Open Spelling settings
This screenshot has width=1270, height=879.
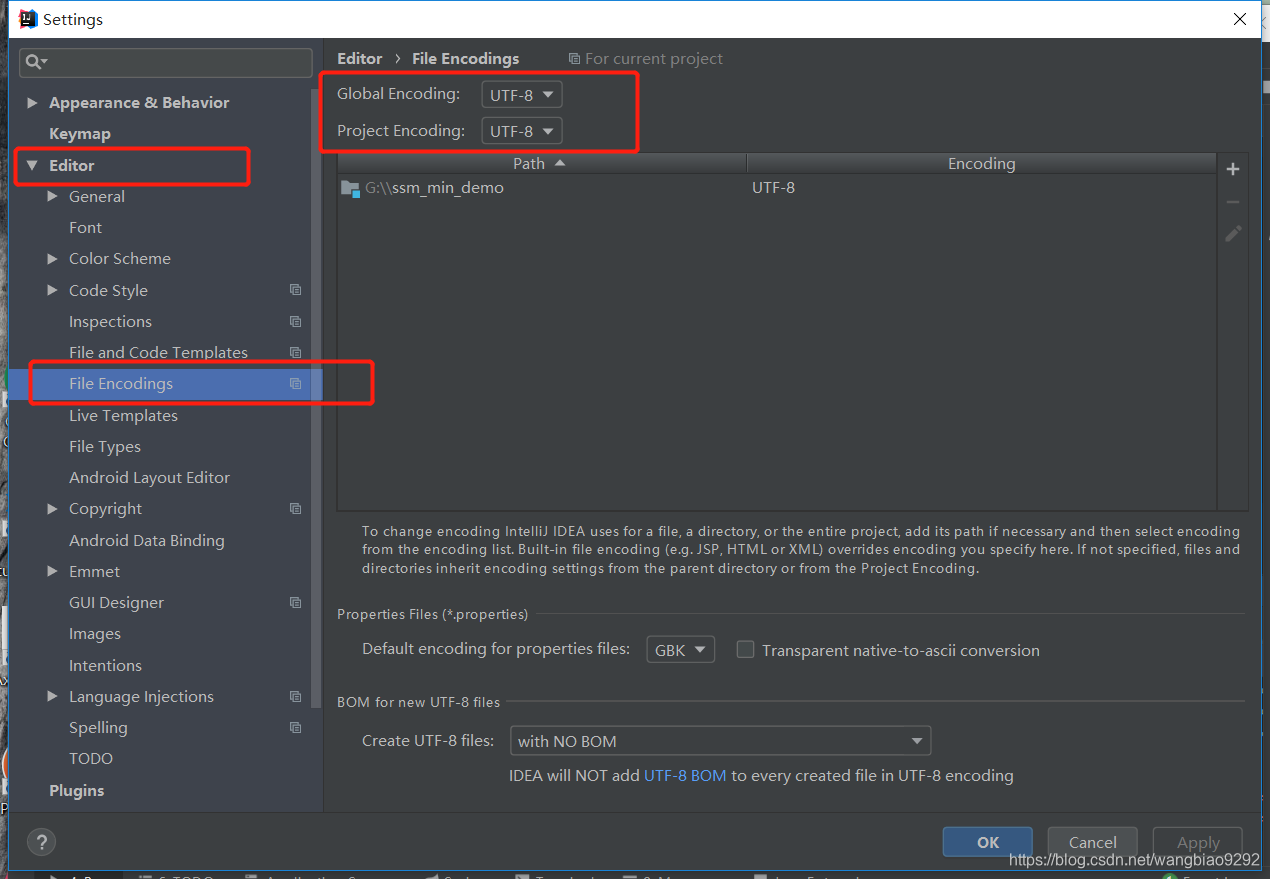[x=98, y=727]
